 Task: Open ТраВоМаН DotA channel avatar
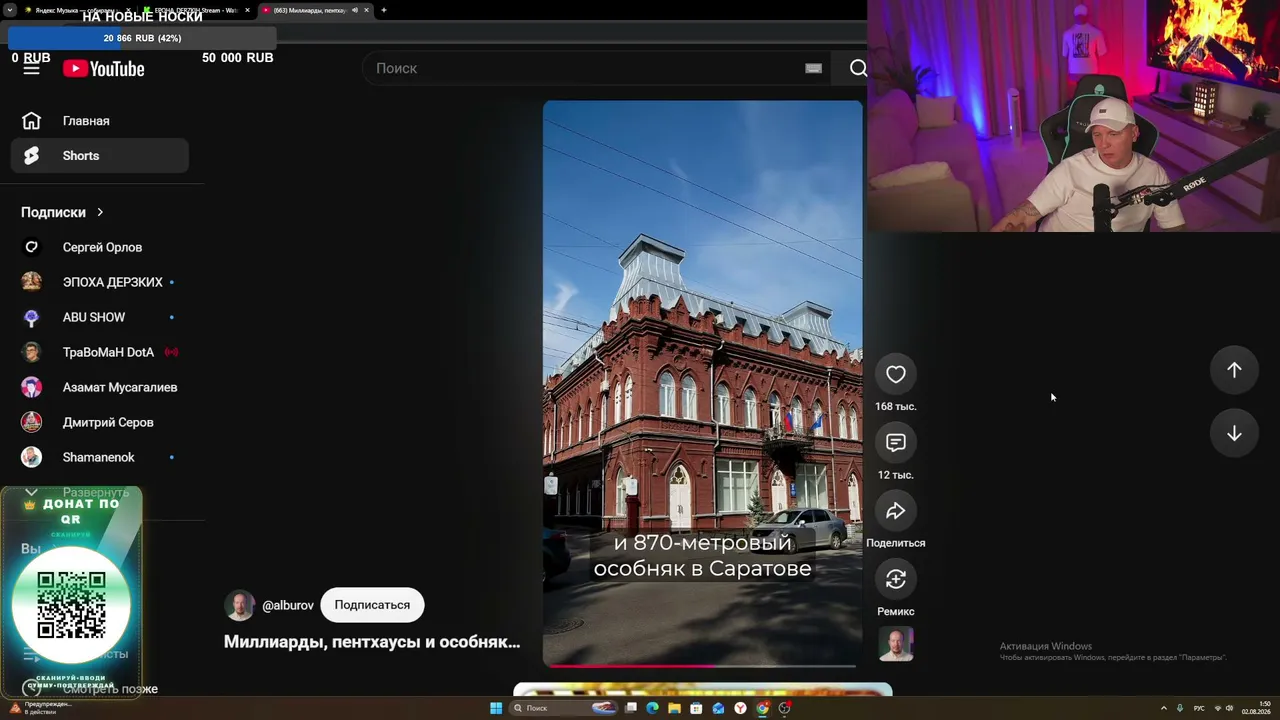(32, 352)
